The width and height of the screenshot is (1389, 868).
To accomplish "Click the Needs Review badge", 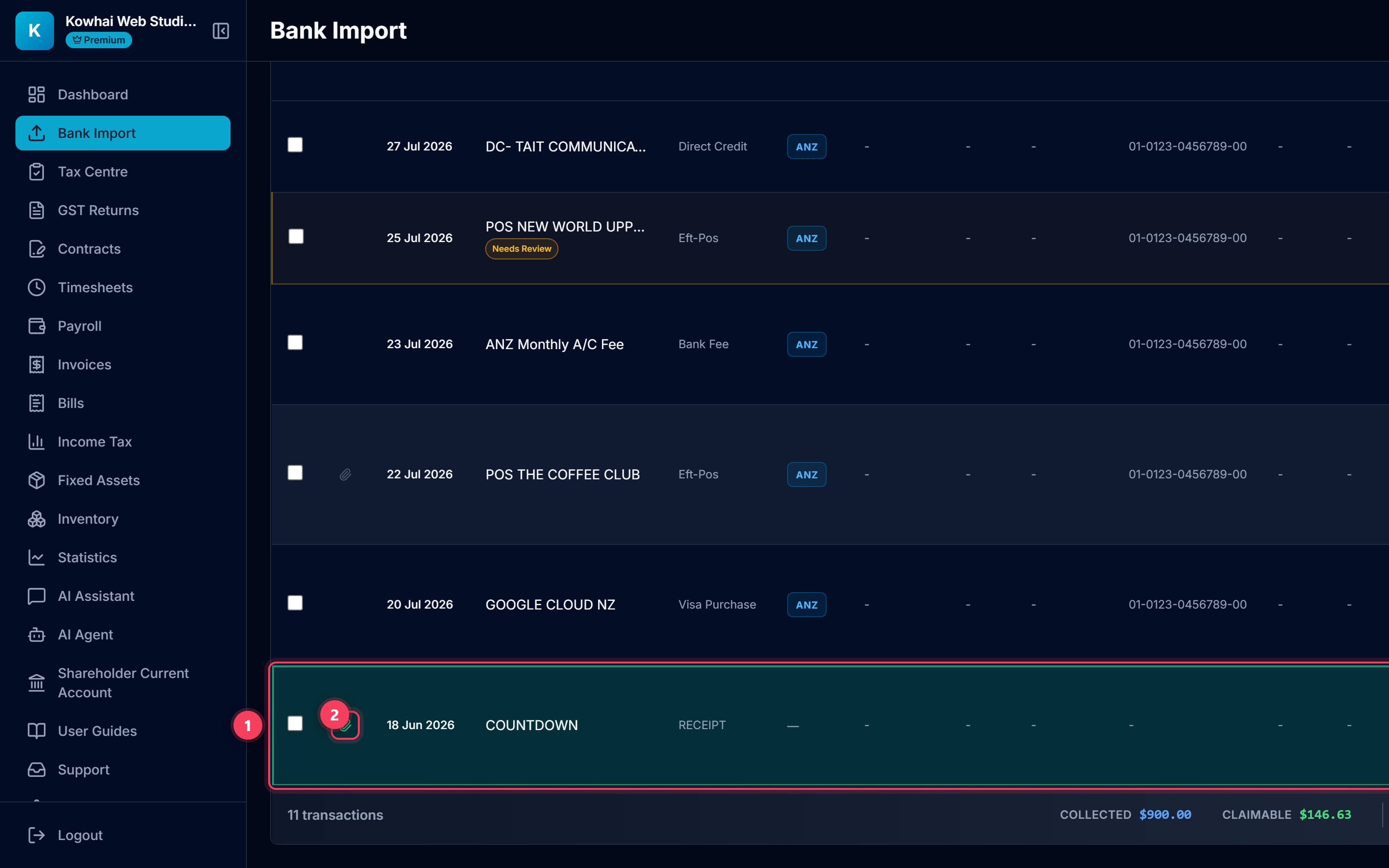I will coord(521,248).
